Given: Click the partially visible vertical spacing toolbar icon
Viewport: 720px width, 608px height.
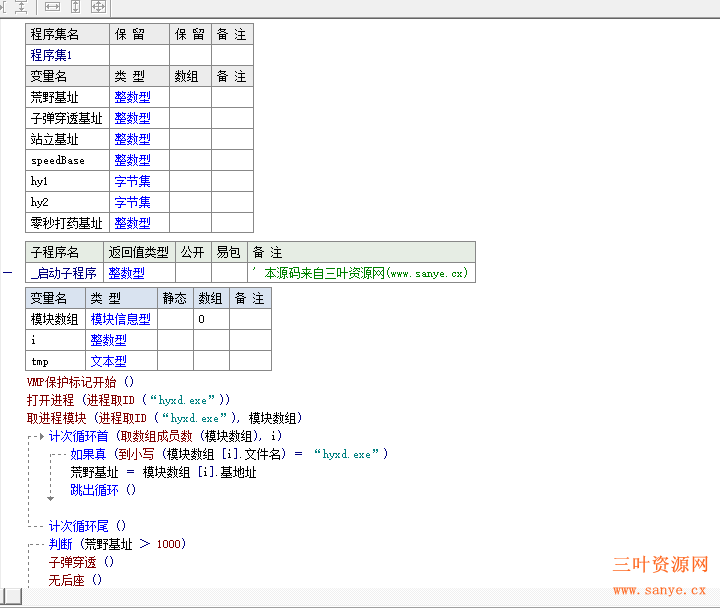Looking at the screenshot, I should 21,7.
